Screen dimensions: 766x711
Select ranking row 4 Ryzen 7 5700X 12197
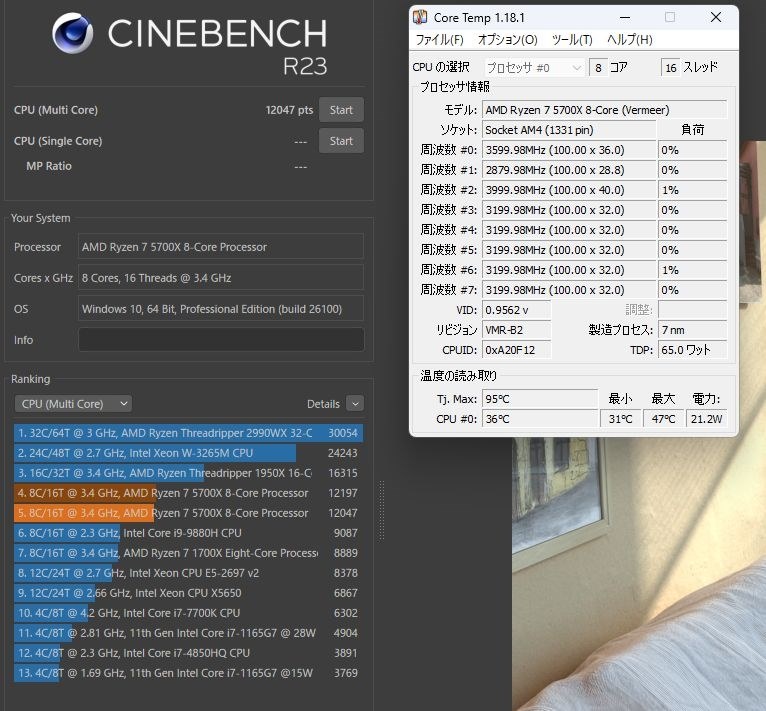[188, 493]
